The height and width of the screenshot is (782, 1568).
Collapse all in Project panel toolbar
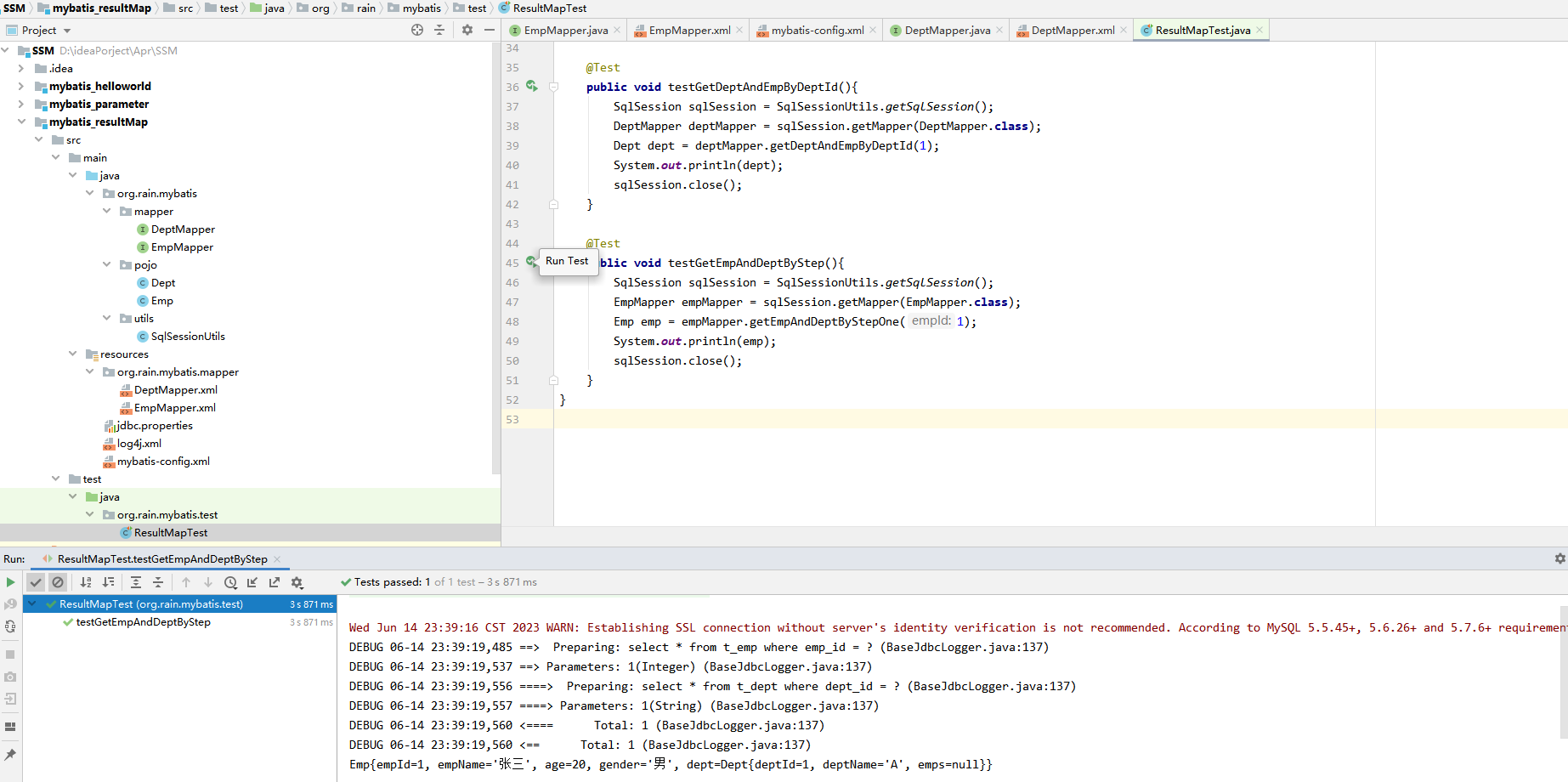coord(439,30)
